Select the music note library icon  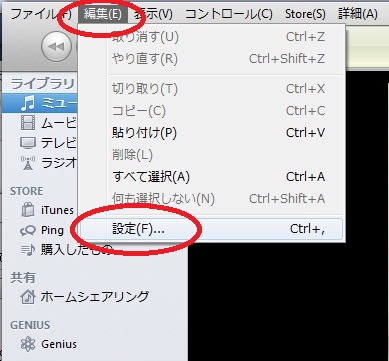[27, 103]
